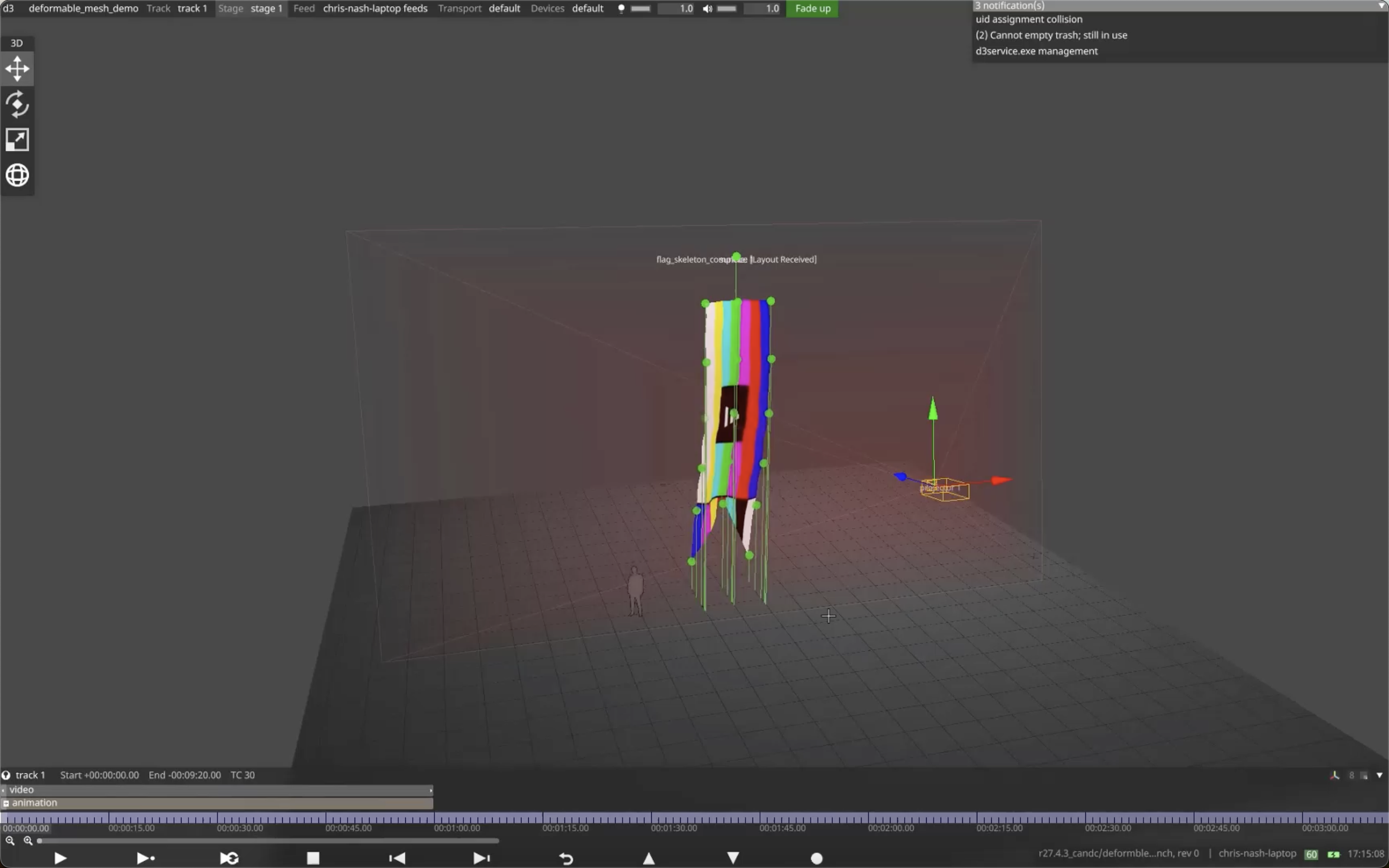The image size is (1389, 868).
Task: Toggle the 3D view mode label
Action: tap(17, 43)
